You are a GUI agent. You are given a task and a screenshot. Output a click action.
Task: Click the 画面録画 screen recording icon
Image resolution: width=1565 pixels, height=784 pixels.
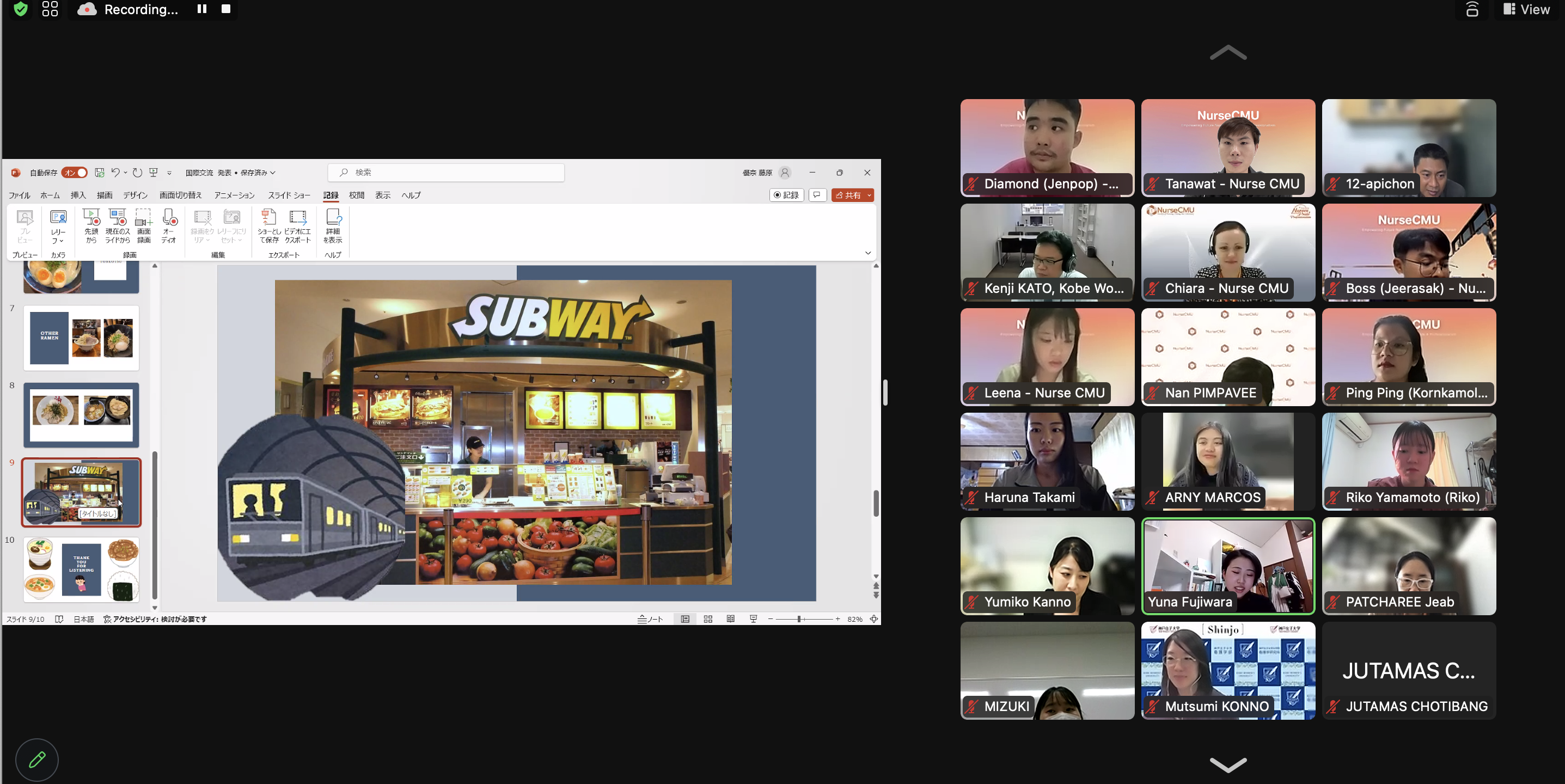[144, 226]
